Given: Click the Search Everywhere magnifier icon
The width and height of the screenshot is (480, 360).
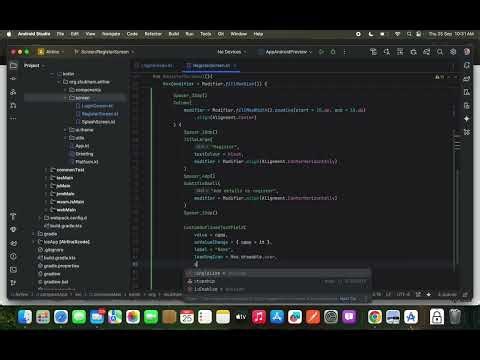Looking at the screenshot, I should pos(440,52).
